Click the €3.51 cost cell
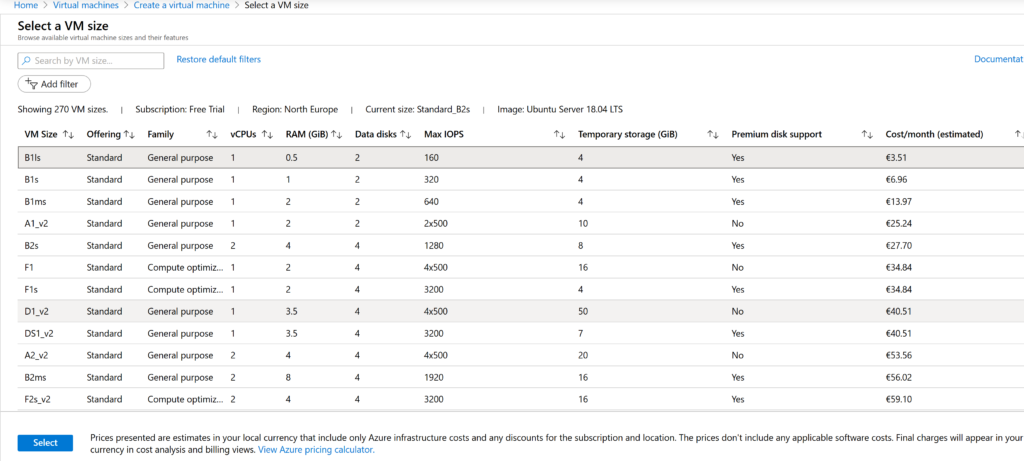This screenshot has height=461, width=1024. click(896, 157)
